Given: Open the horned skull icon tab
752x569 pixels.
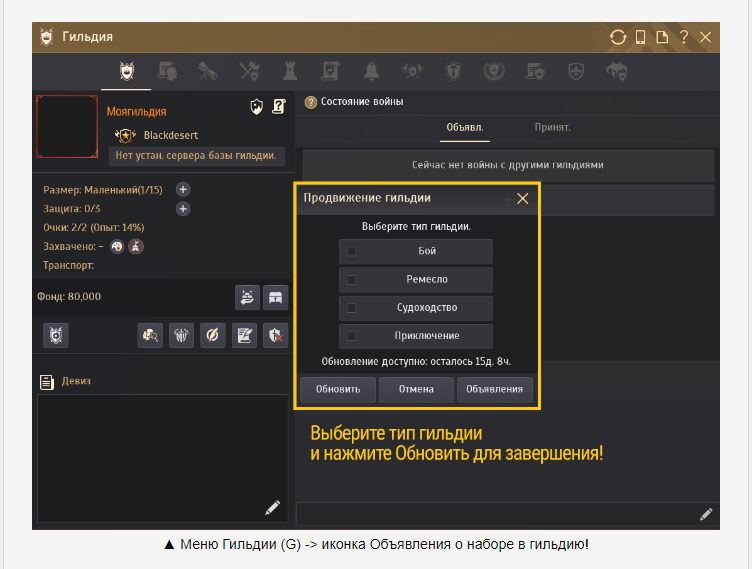Looking at the screenshot, I should 412,71.
